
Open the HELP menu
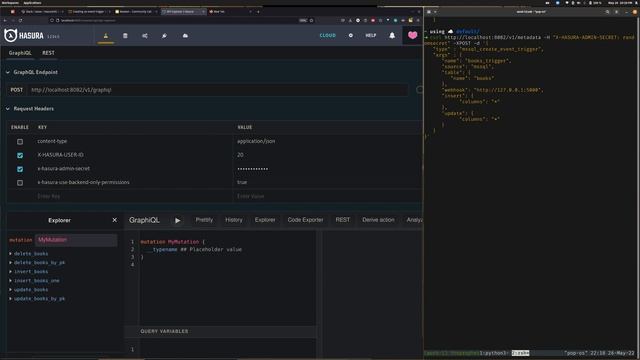pyautogui.click(x=371, y=36)
